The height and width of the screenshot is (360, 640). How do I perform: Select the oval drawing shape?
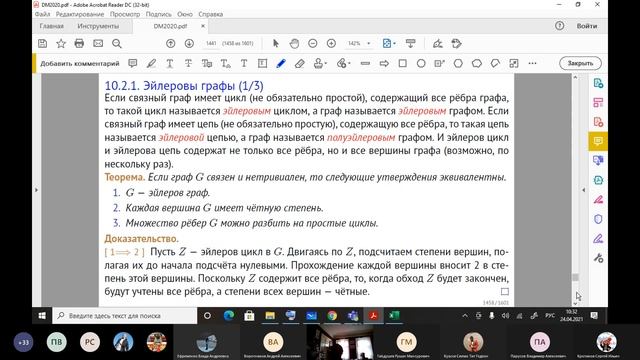[x=421, y=63]
